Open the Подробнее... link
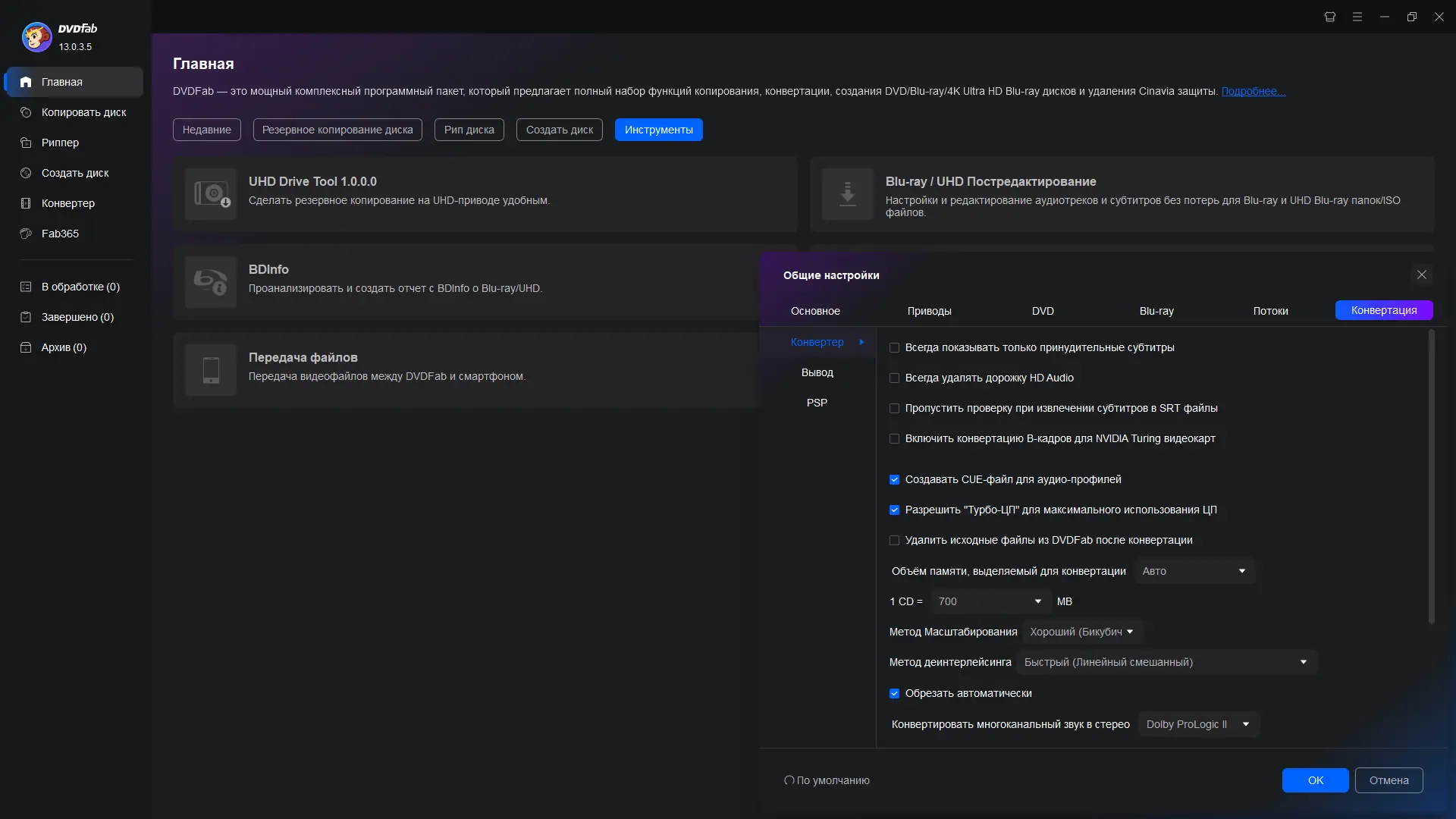Screen dimensions: 1456x819 pyautogui.click(x=1253, y=91)
